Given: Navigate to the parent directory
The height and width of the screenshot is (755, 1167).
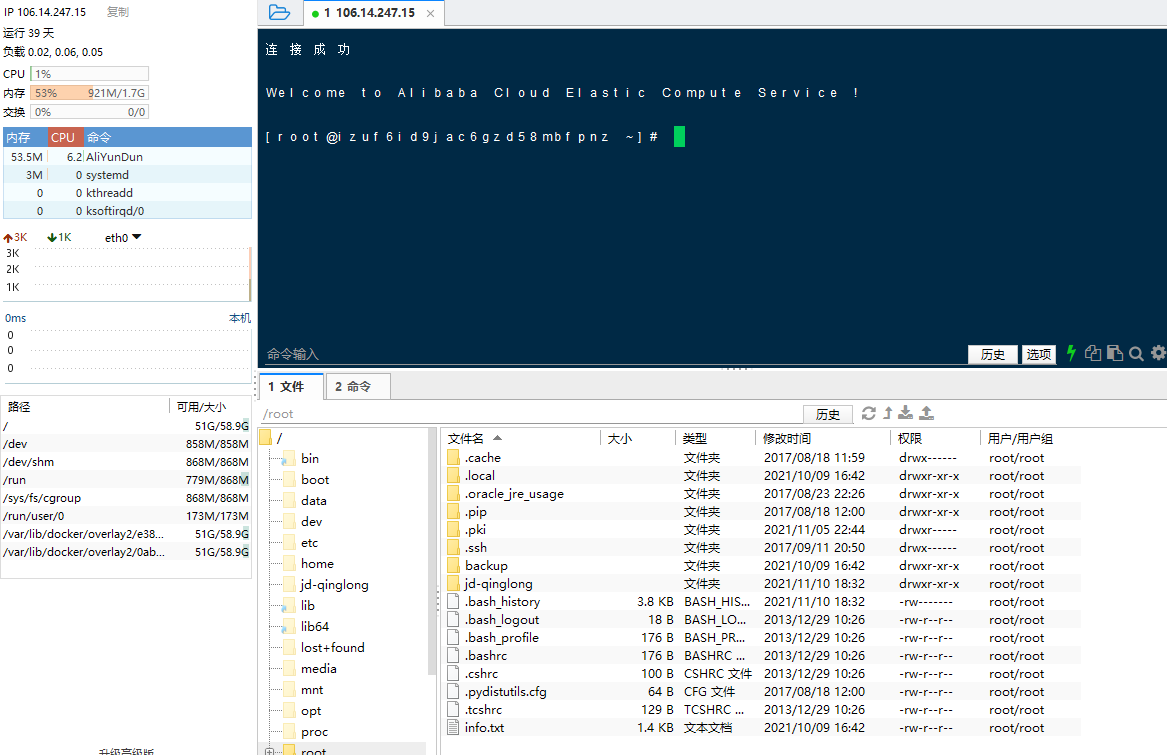Looking at the screenshot, I should click(887, 412).
